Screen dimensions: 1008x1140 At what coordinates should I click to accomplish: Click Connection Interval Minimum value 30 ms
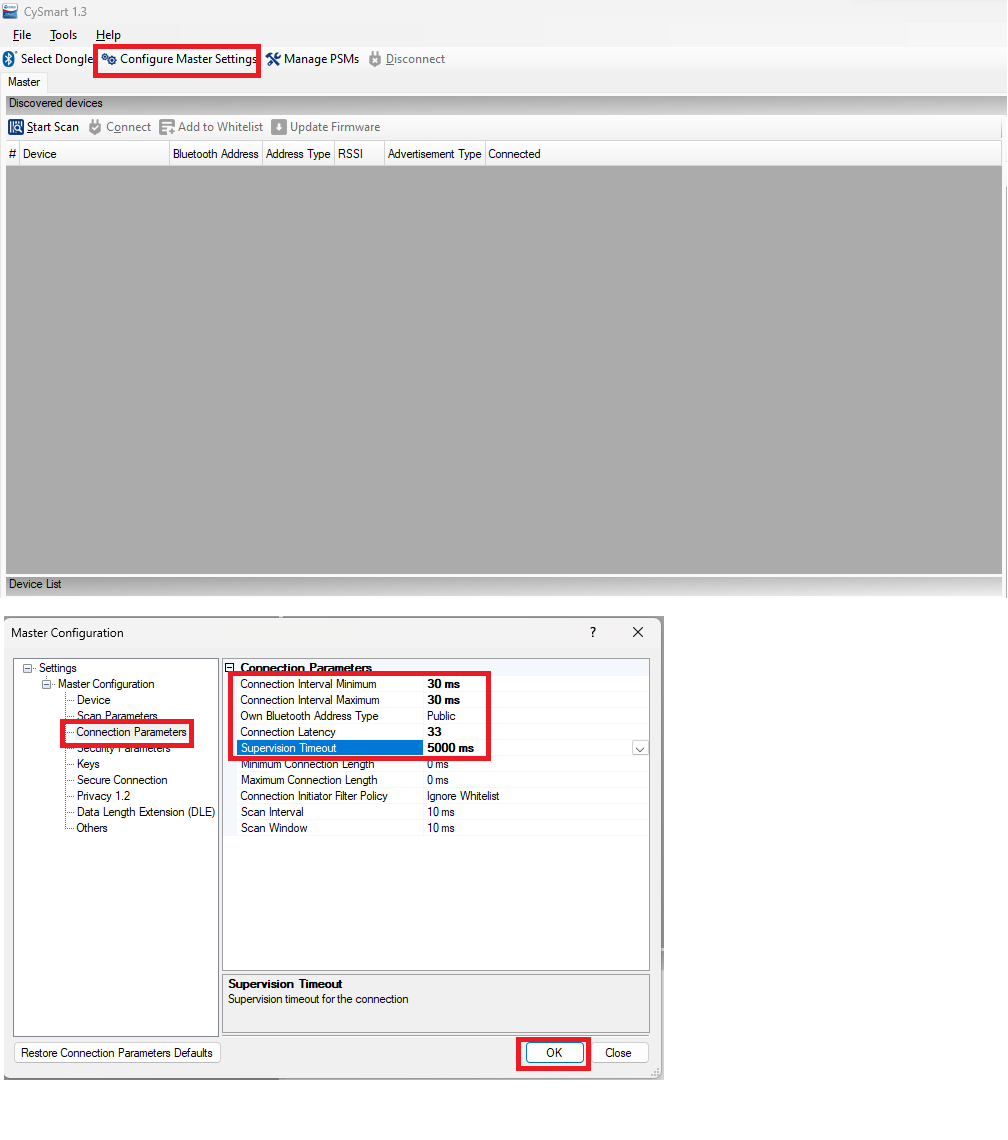[x=444, y=684]
